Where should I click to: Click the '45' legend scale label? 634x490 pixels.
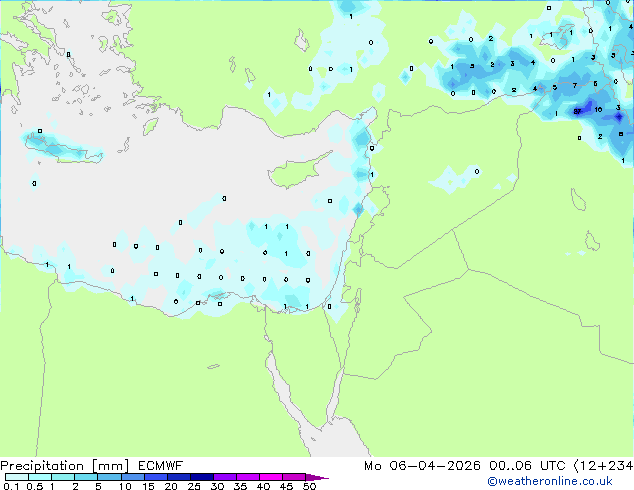286,486
